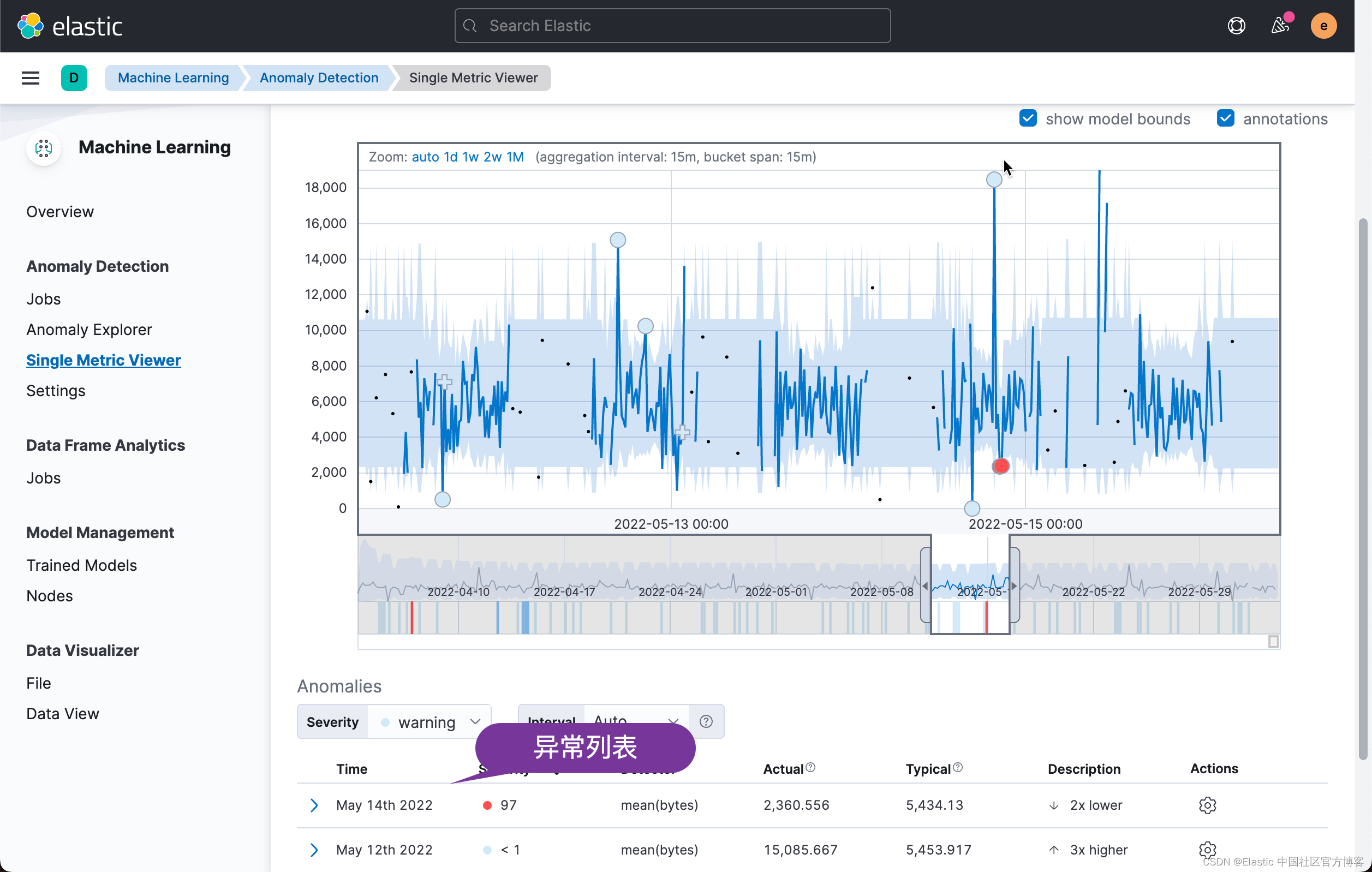The image size is (1372, 872).
Task: Click the Search Elastic field
Action: click(x=672, y=26)
